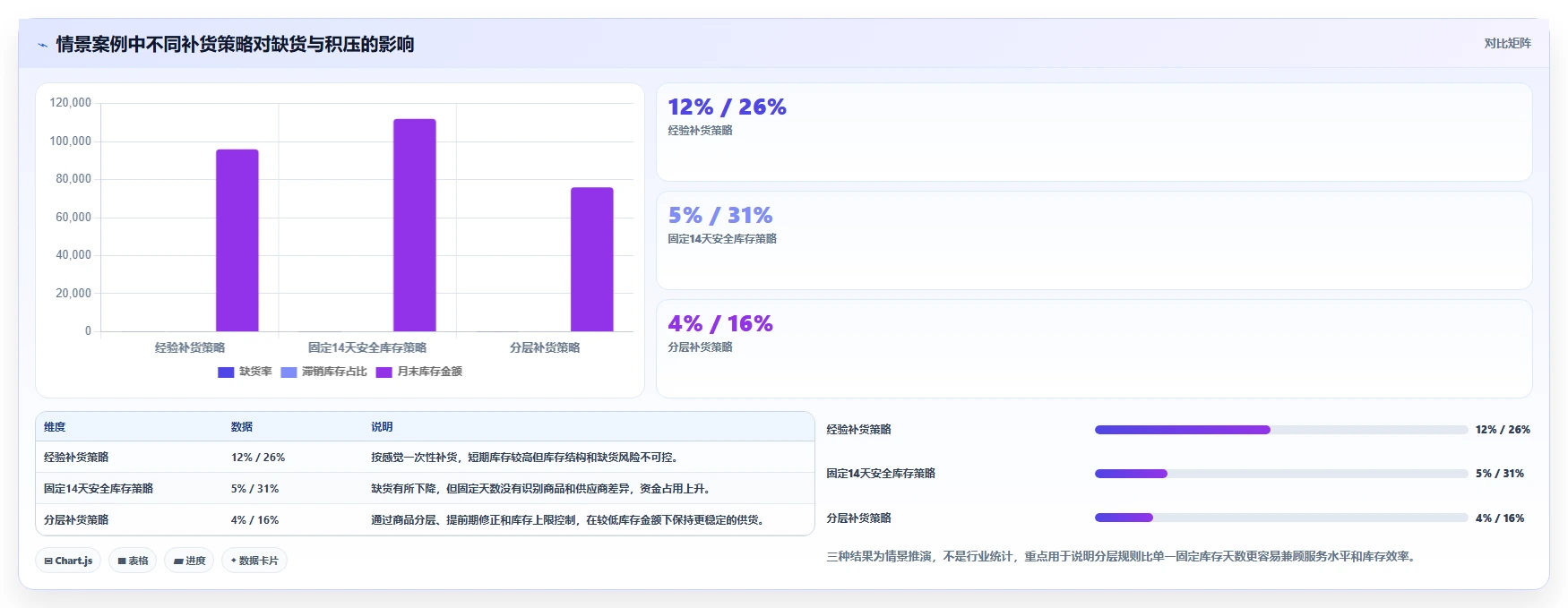This screenshot has height=608, width=1568.
Task: Click the 对比矩阵 label in header
Action: (1507, 44)
